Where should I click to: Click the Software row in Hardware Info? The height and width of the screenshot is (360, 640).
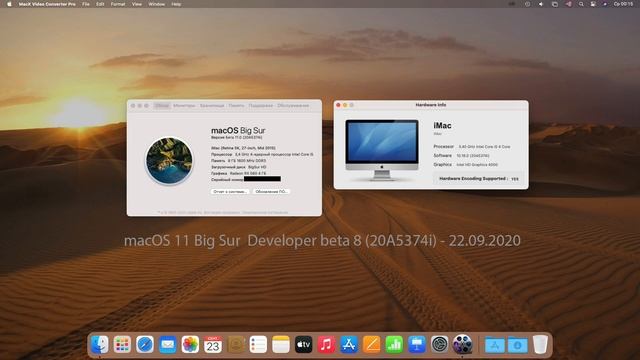coord(461,156)
